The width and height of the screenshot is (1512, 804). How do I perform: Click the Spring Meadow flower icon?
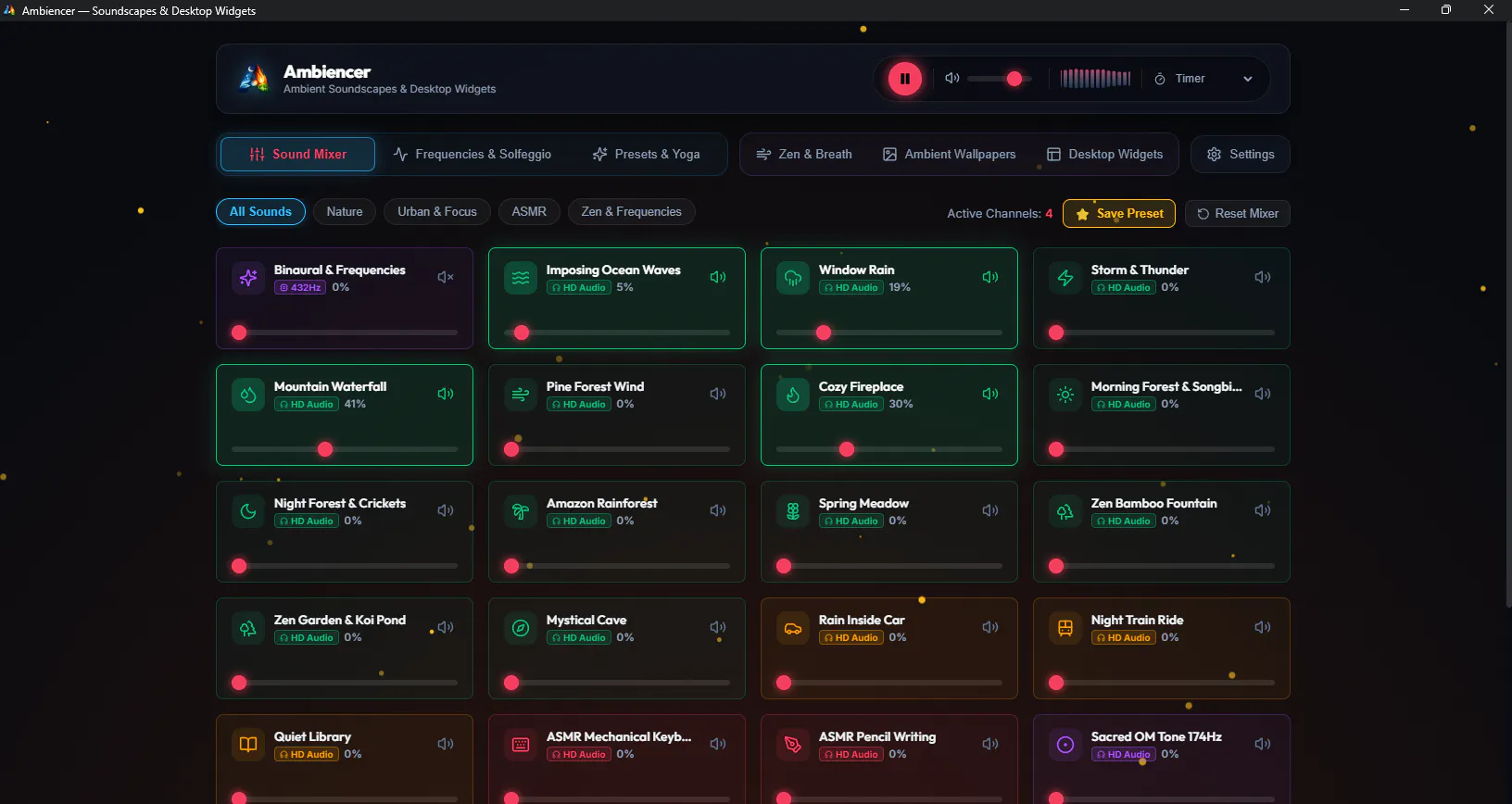(793, 511)
